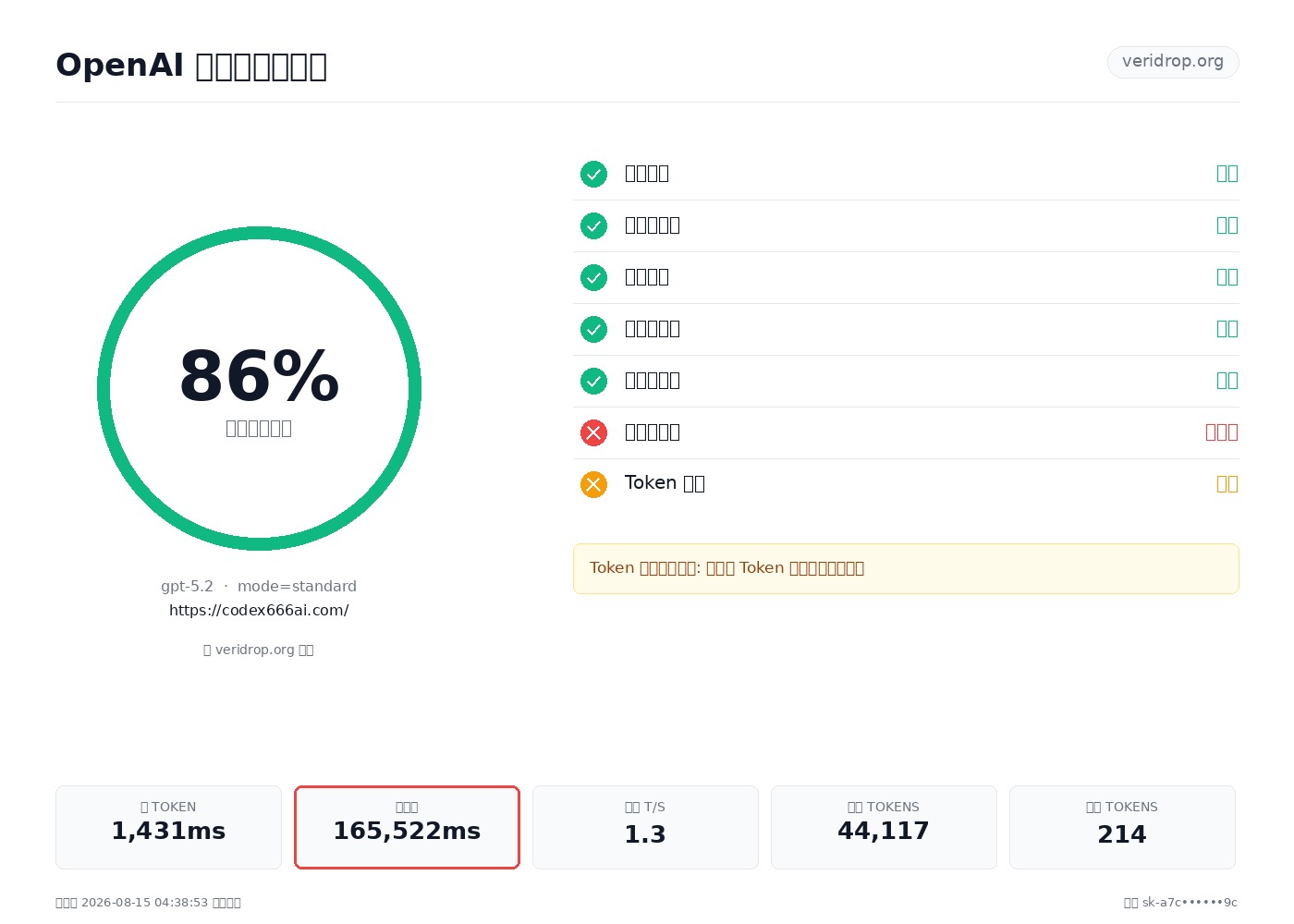This screenshot has width=1294, height=924.
Task: Click the gpt-5.2 mode=standard label
Action: (259, 586)
